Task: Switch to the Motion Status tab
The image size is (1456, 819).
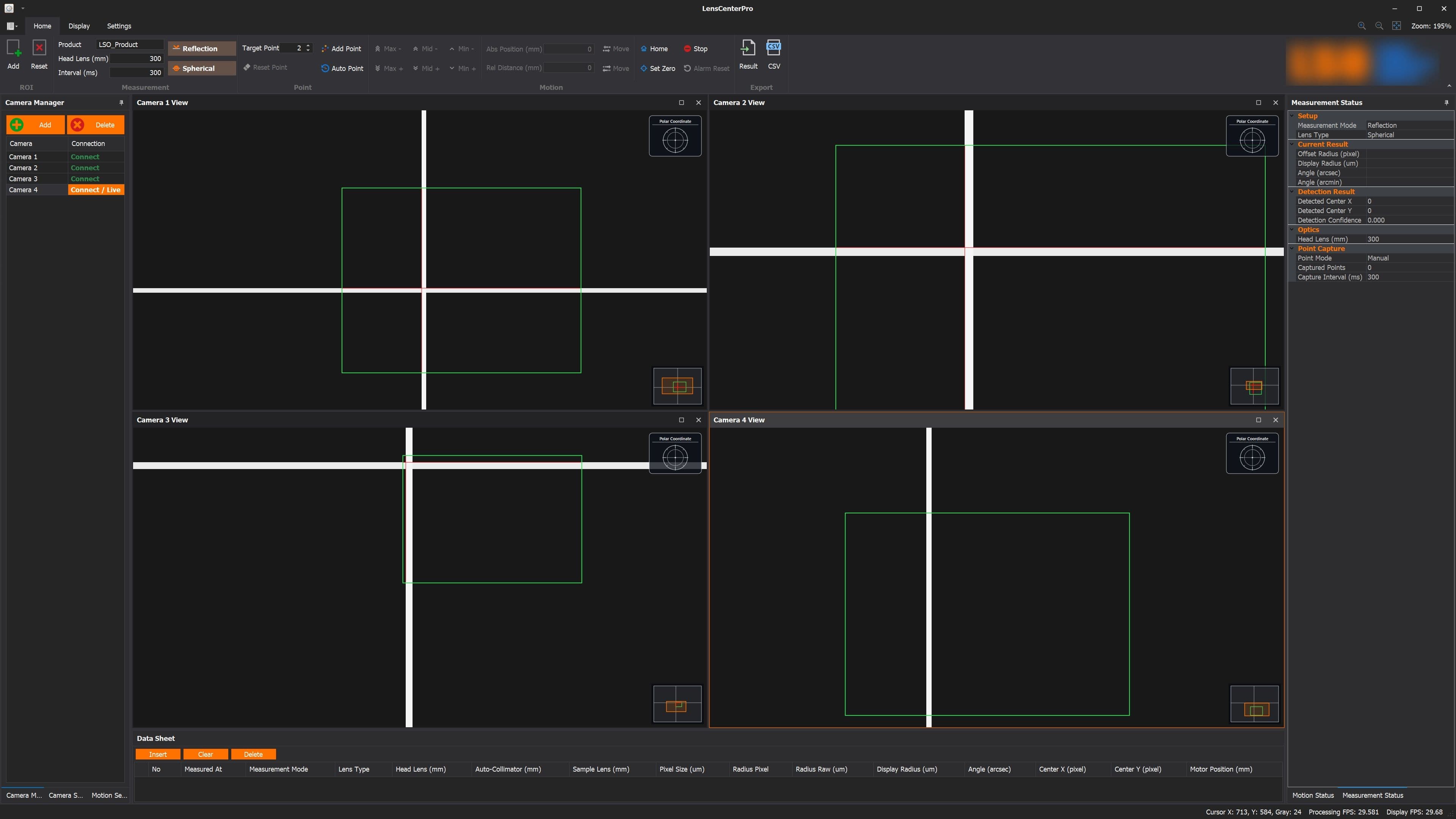Action: pyautogui.click(x=1312, y=795)
